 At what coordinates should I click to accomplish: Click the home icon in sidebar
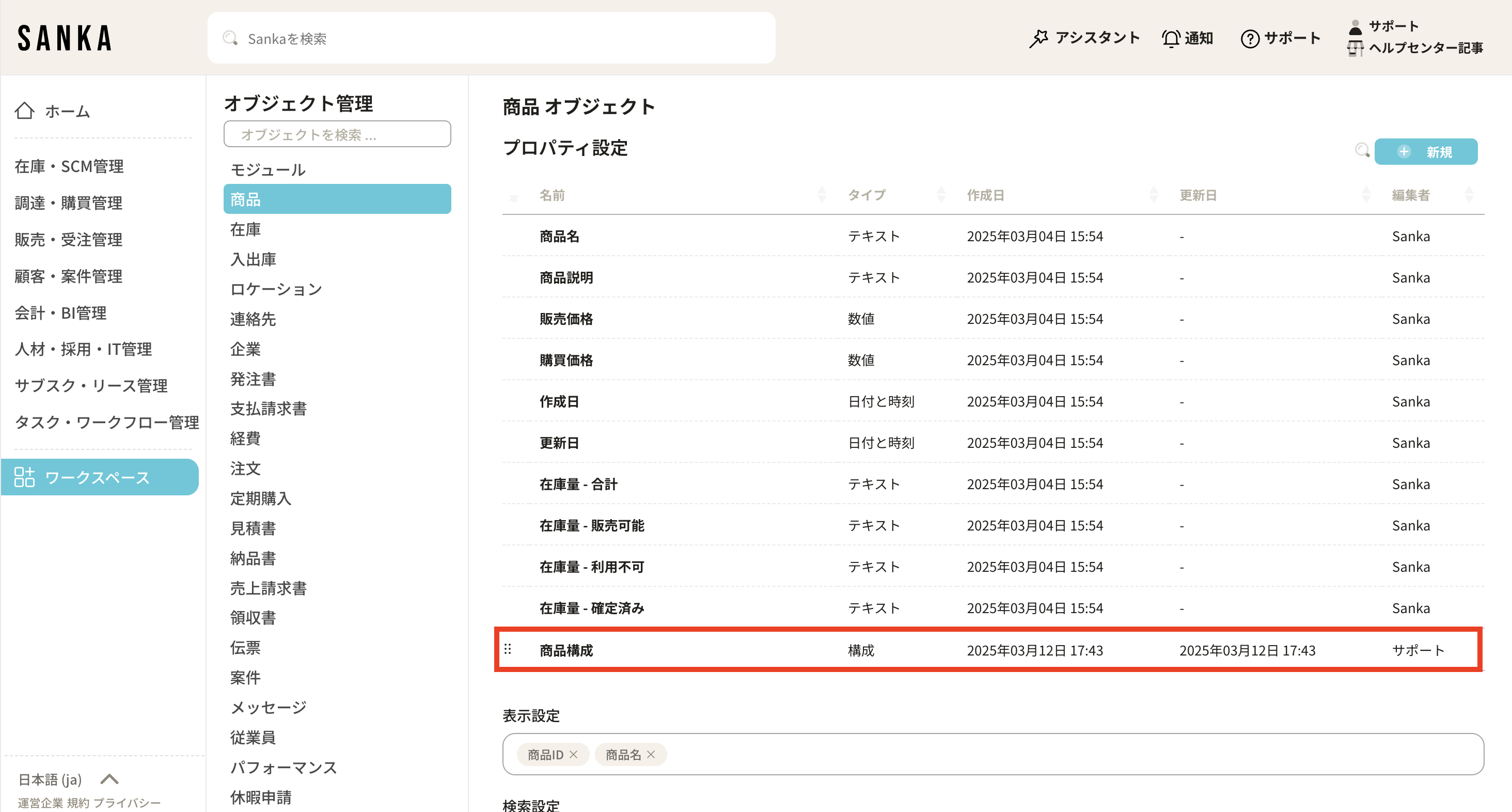(25, 111)
